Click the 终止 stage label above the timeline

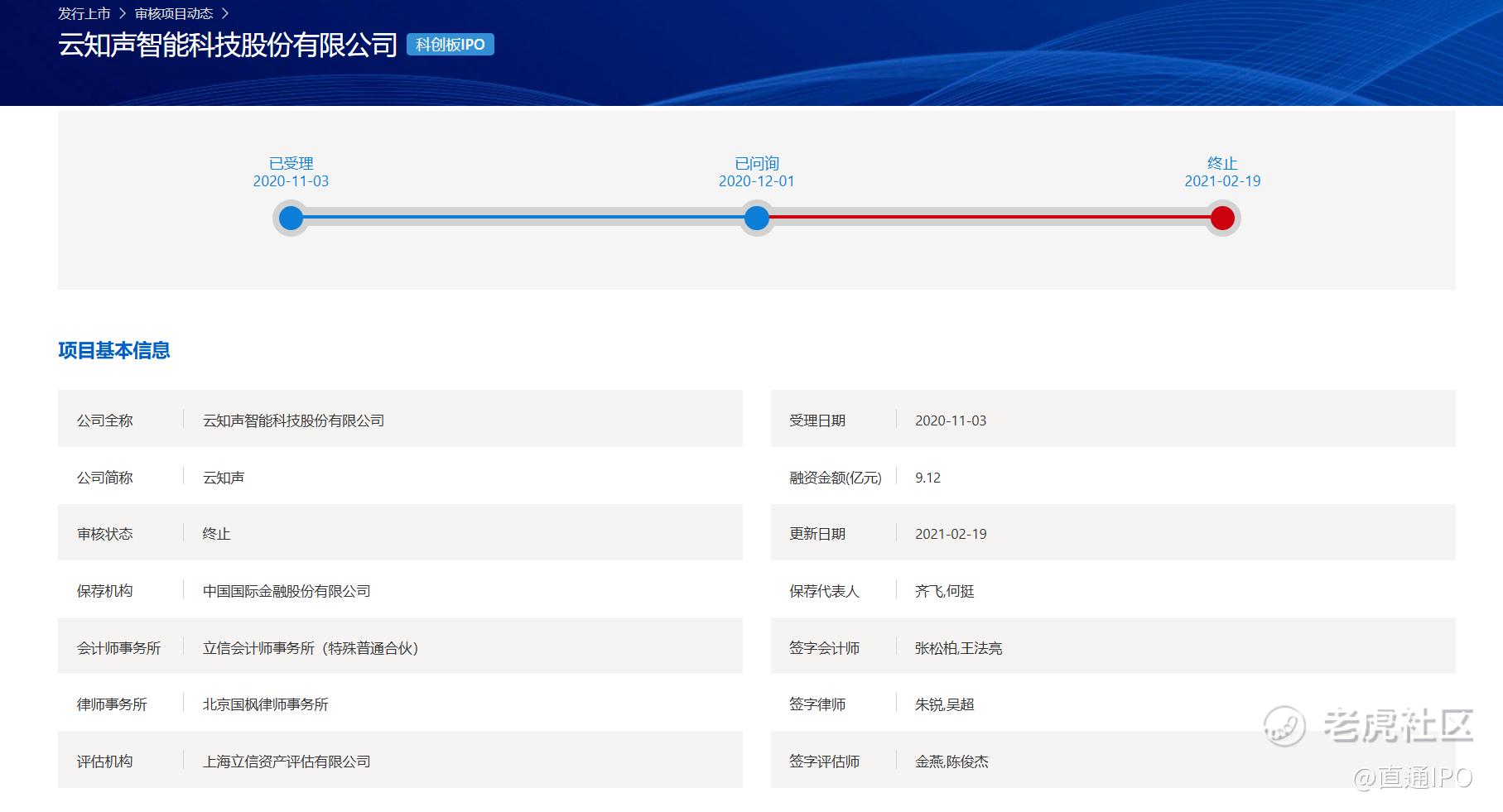pos(1222,163)
